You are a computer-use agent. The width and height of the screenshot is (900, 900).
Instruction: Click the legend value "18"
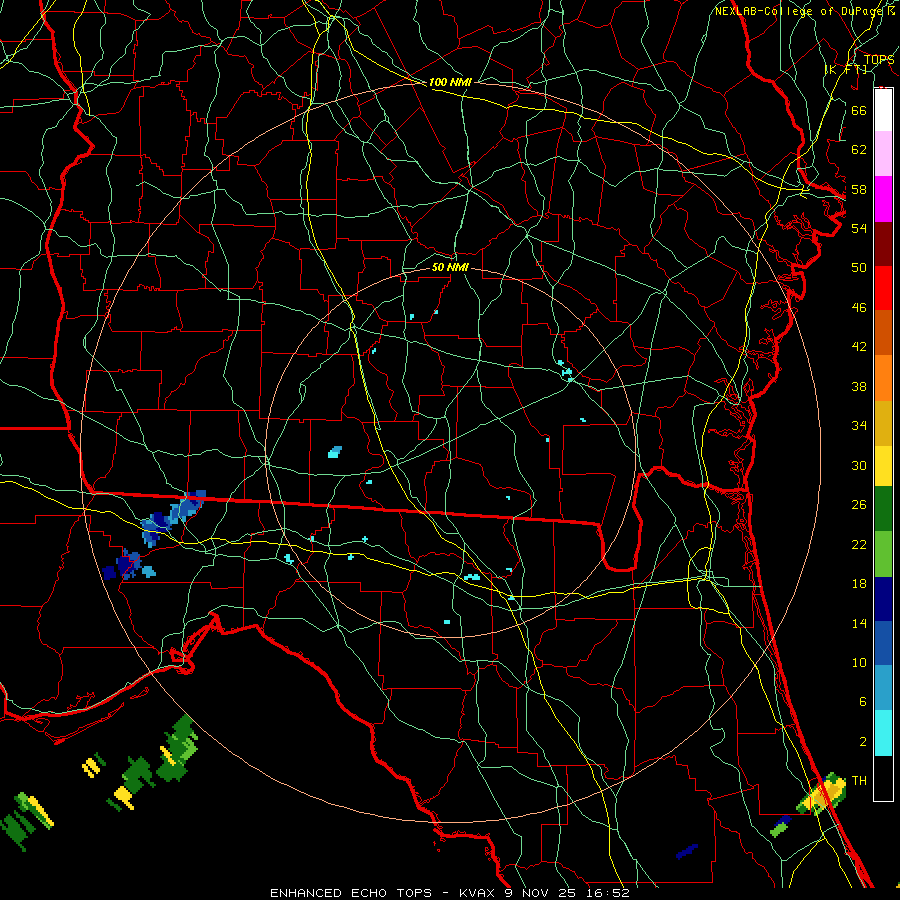point(859,584)
